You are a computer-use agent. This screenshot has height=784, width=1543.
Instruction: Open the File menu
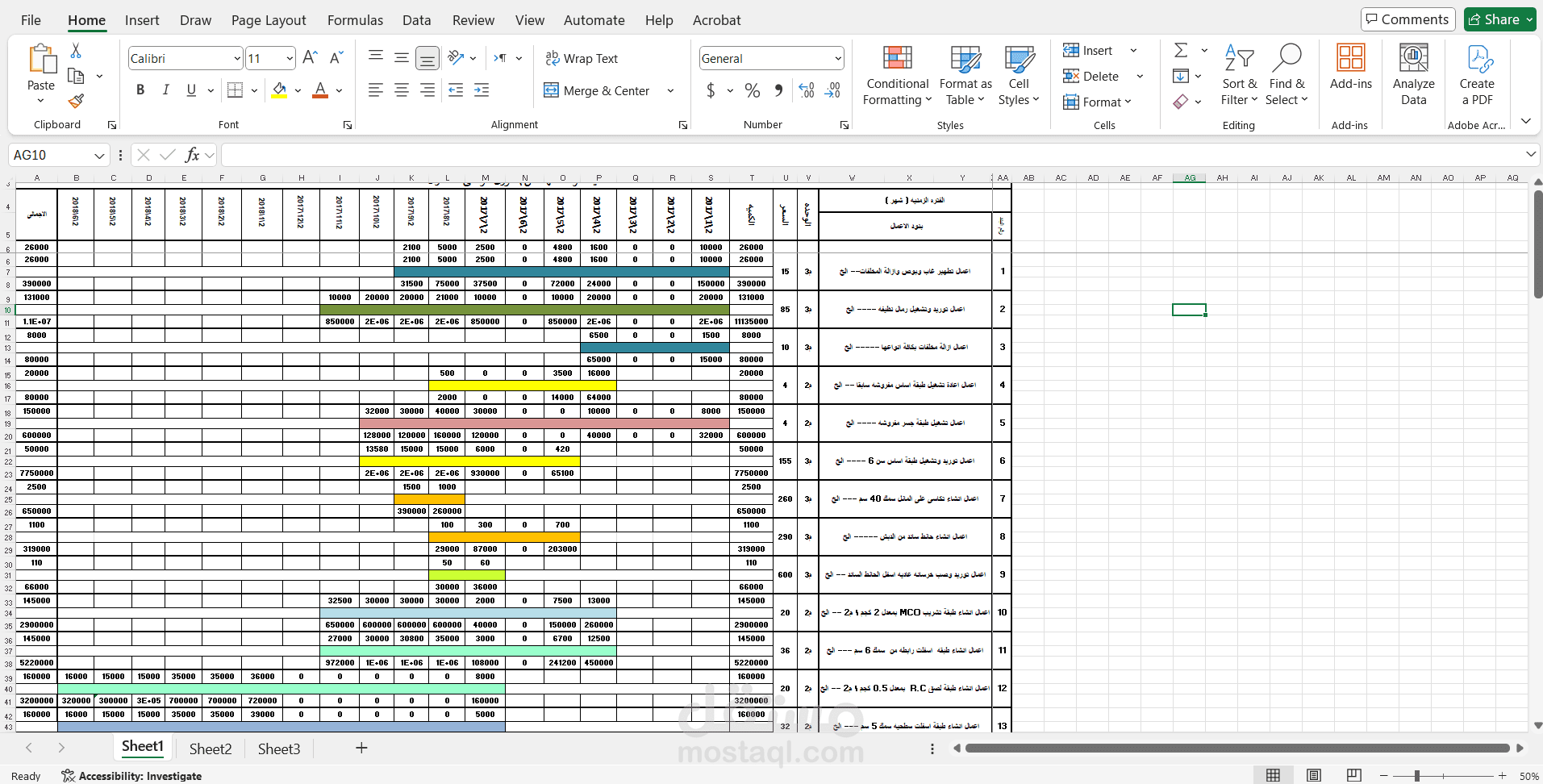[31, 20]
